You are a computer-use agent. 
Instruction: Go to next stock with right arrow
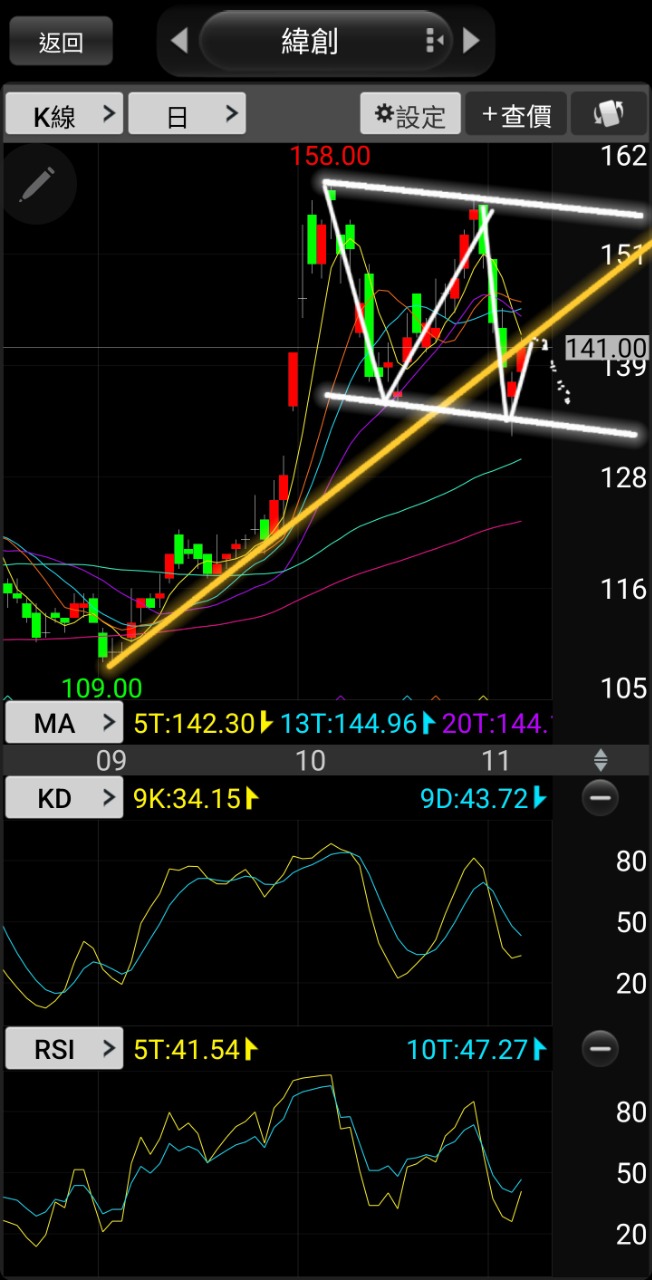[471, 41]
